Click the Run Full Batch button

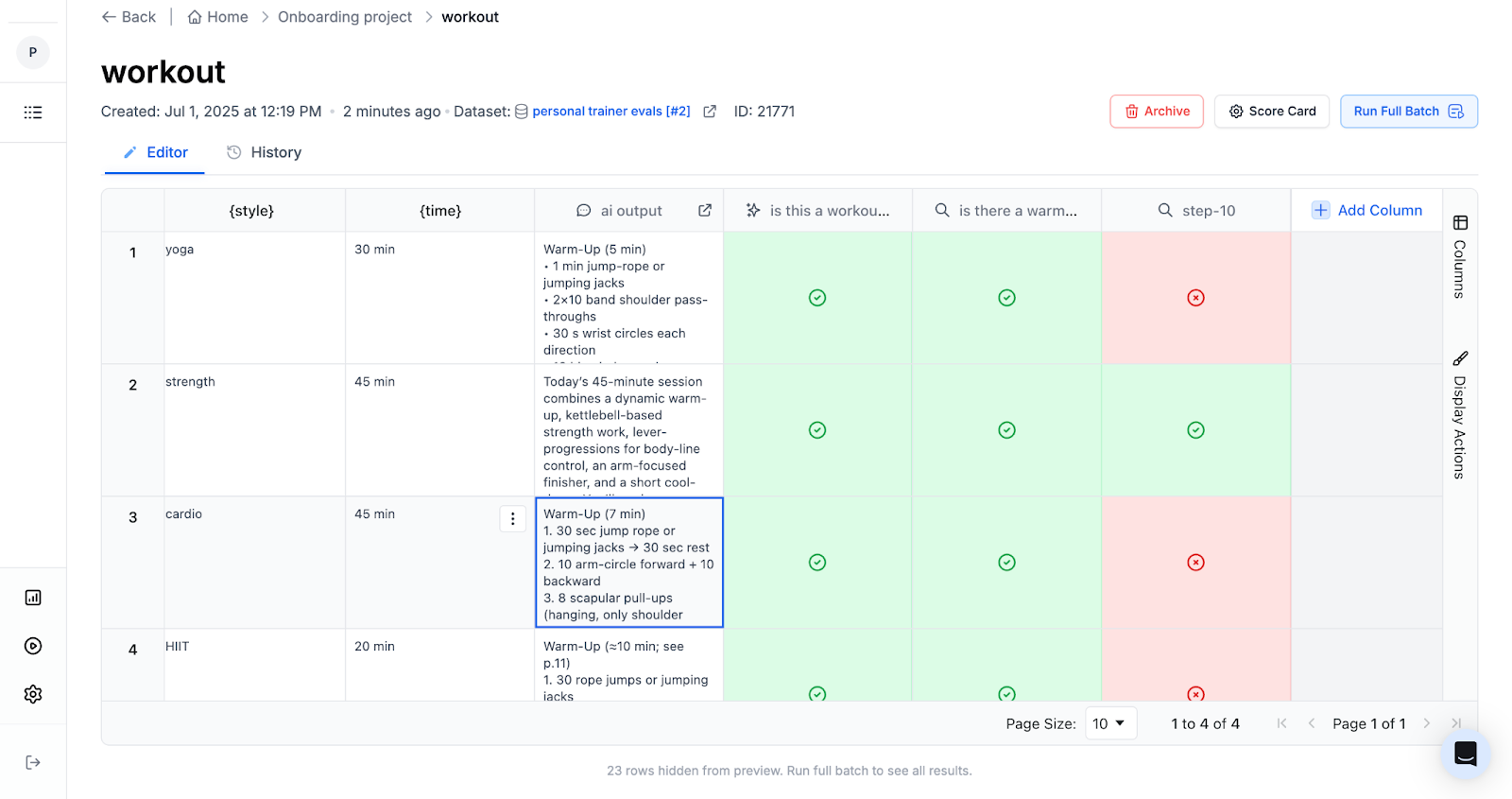point(1408,112)
